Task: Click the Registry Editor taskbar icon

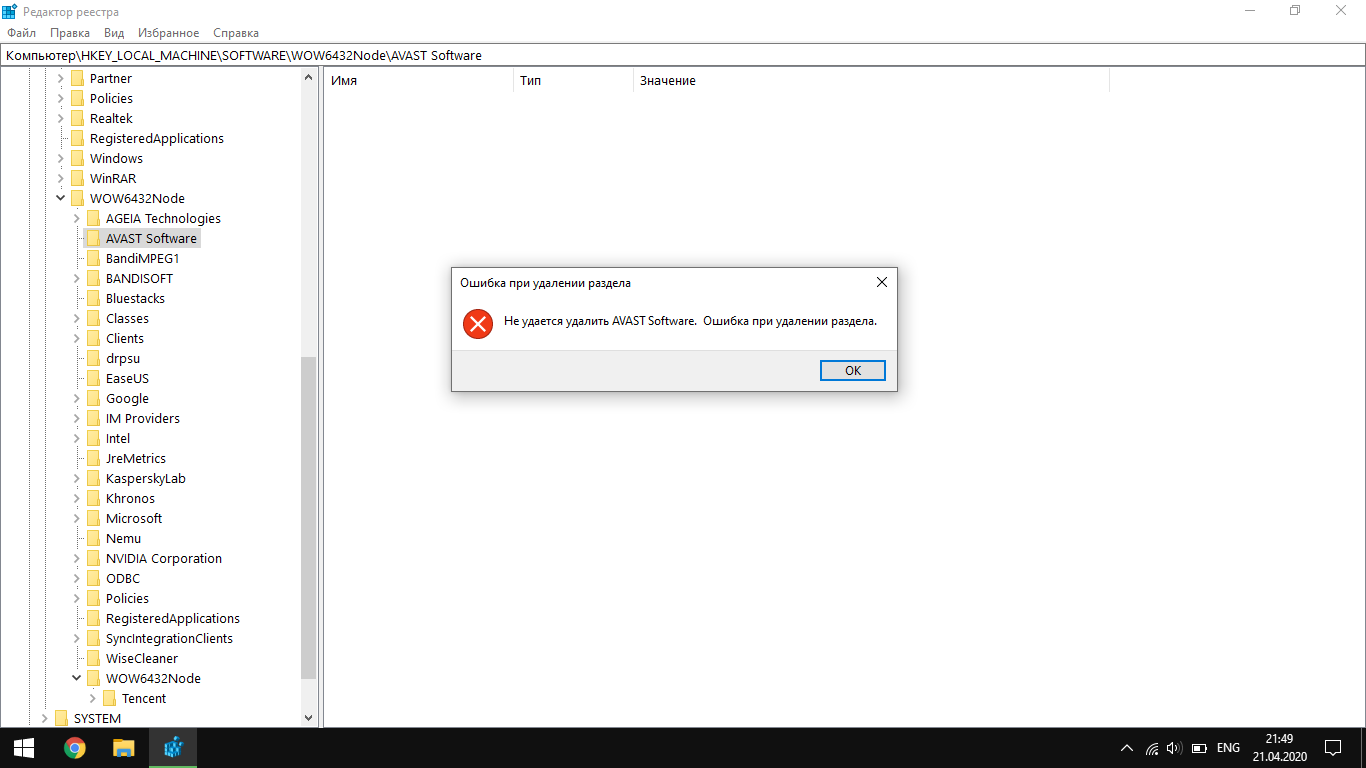Action: click(x=173, y=748)
